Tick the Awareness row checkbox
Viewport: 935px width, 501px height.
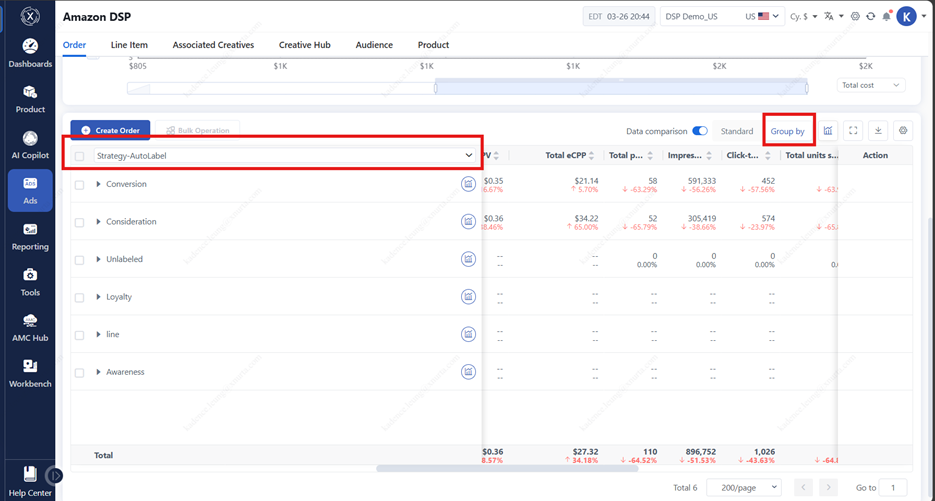coord(80,373)
